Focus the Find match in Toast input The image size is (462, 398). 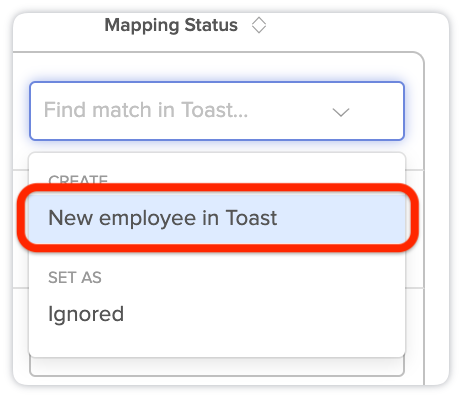coord(217,111)
